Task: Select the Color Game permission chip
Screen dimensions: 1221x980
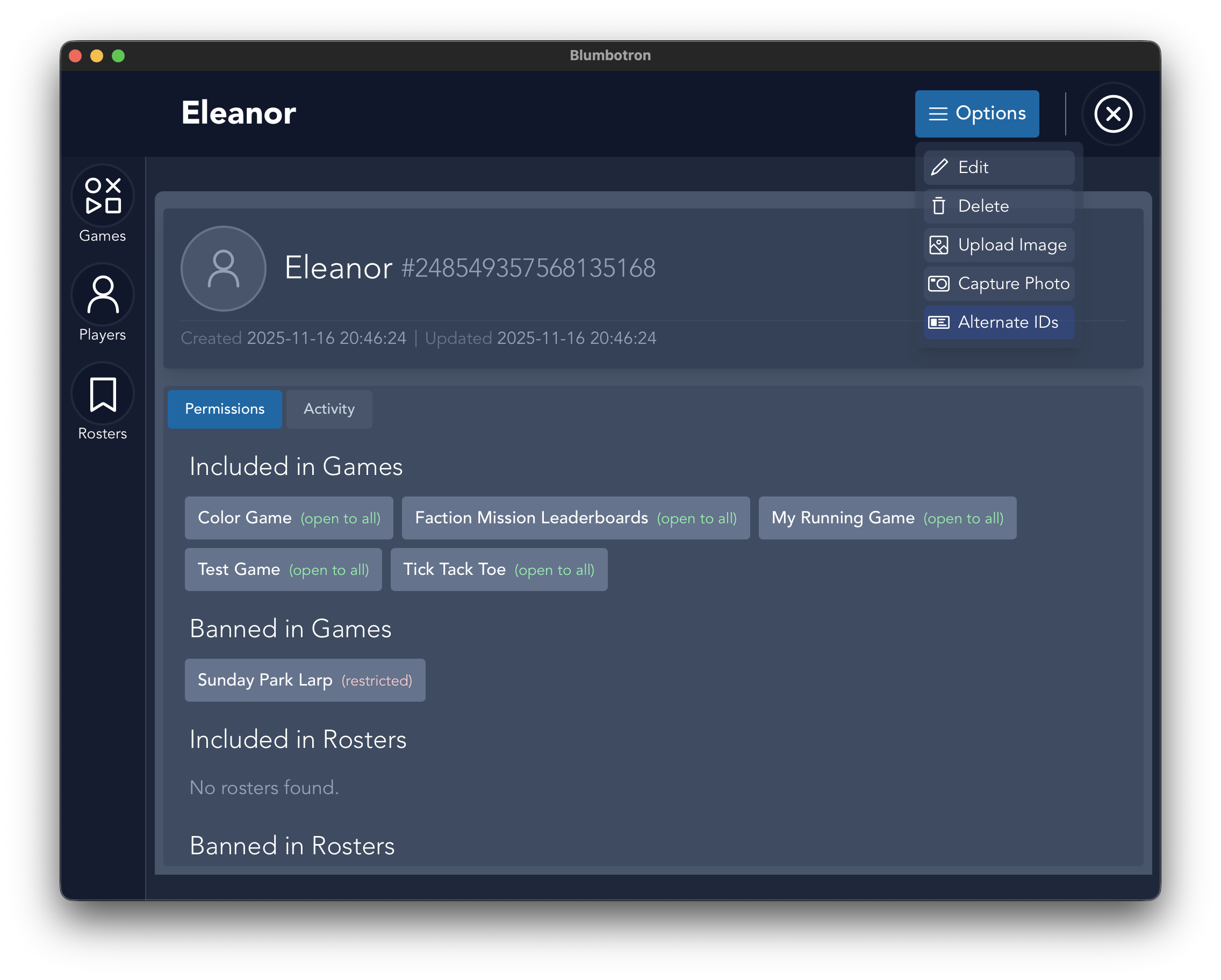Action: pos(289,517)
